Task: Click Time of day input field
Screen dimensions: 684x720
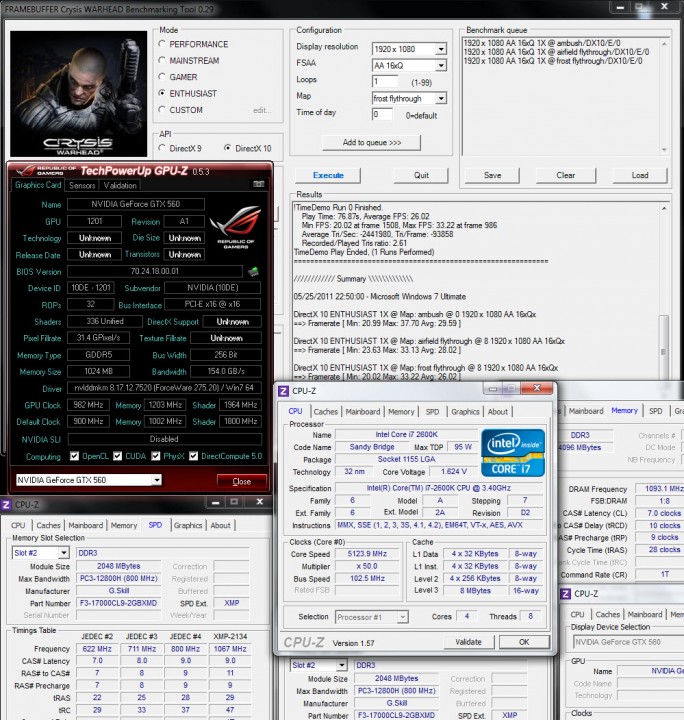Action: [x=382, y=114]
